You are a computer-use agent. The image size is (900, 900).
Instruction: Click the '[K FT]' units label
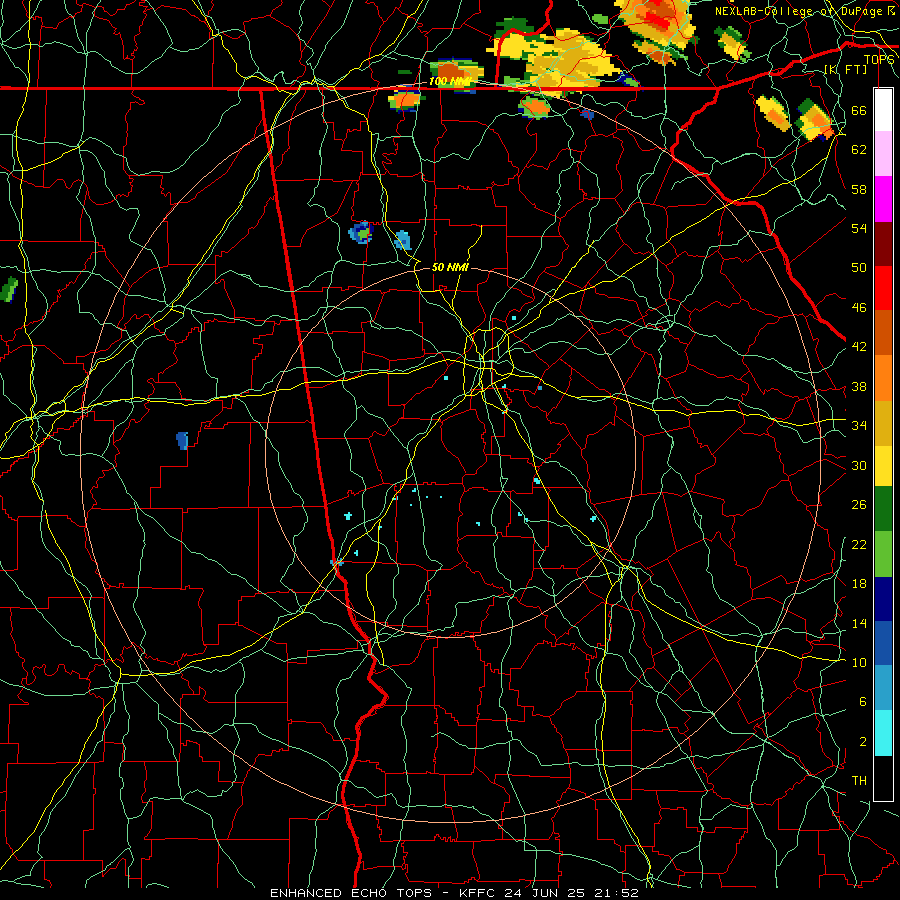point(845,69)
